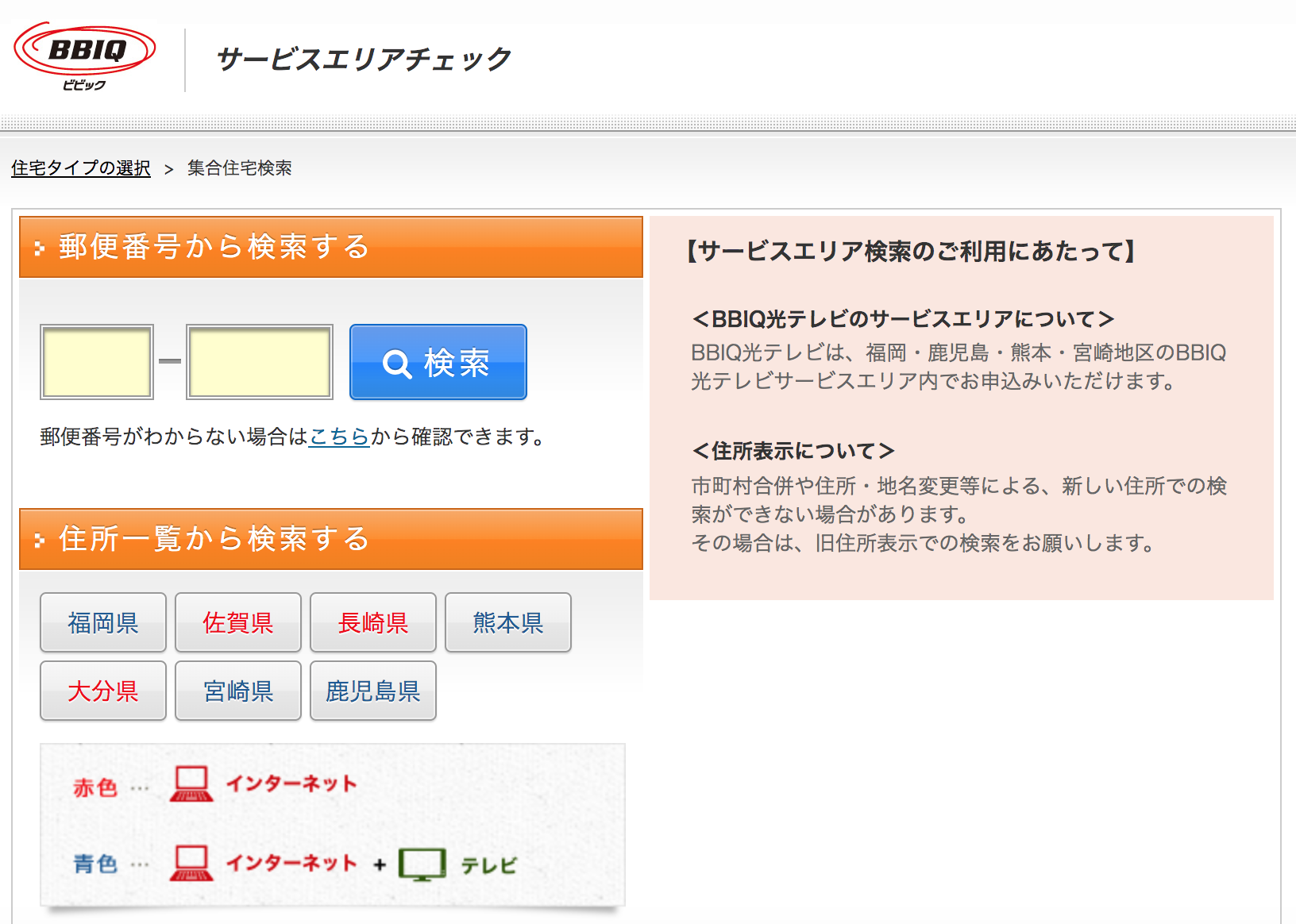The image size is (1296, 924).
Task: Choose 長崎県 from the prefecture list
Action: tap(373, 622)
